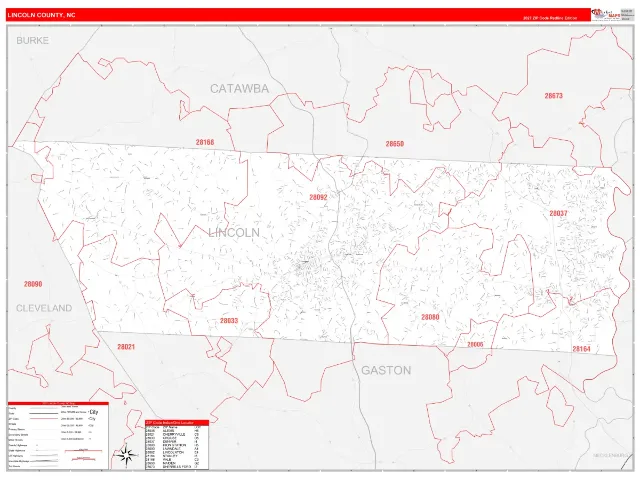The width and height of the screenshot is (640, 480).
Task: Click the ZIP Code Index/Grid Locator header
Action: point(177,422)
